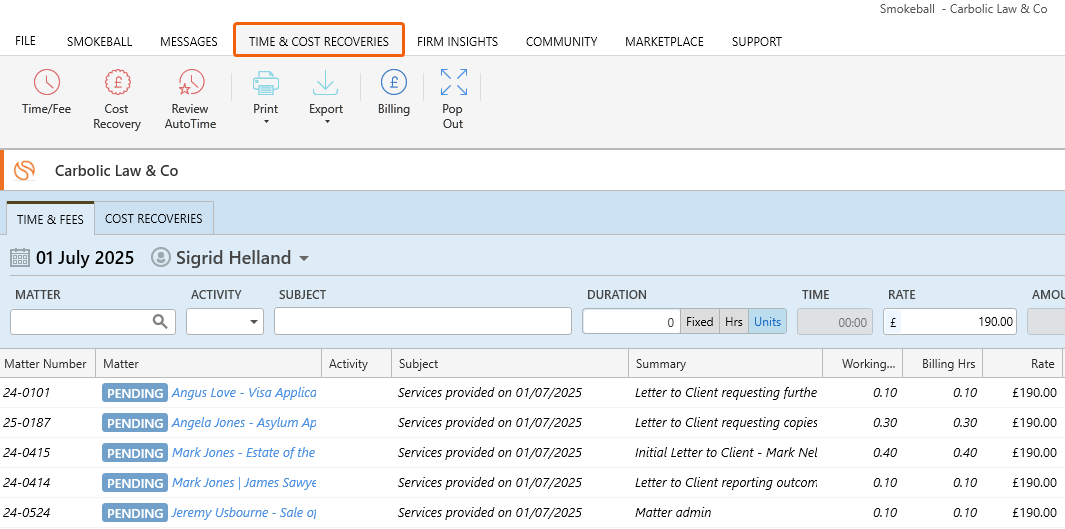Open the Mark Jones | James Sawyer matter link
The image size is (1065, 529).
click(244, 482)
